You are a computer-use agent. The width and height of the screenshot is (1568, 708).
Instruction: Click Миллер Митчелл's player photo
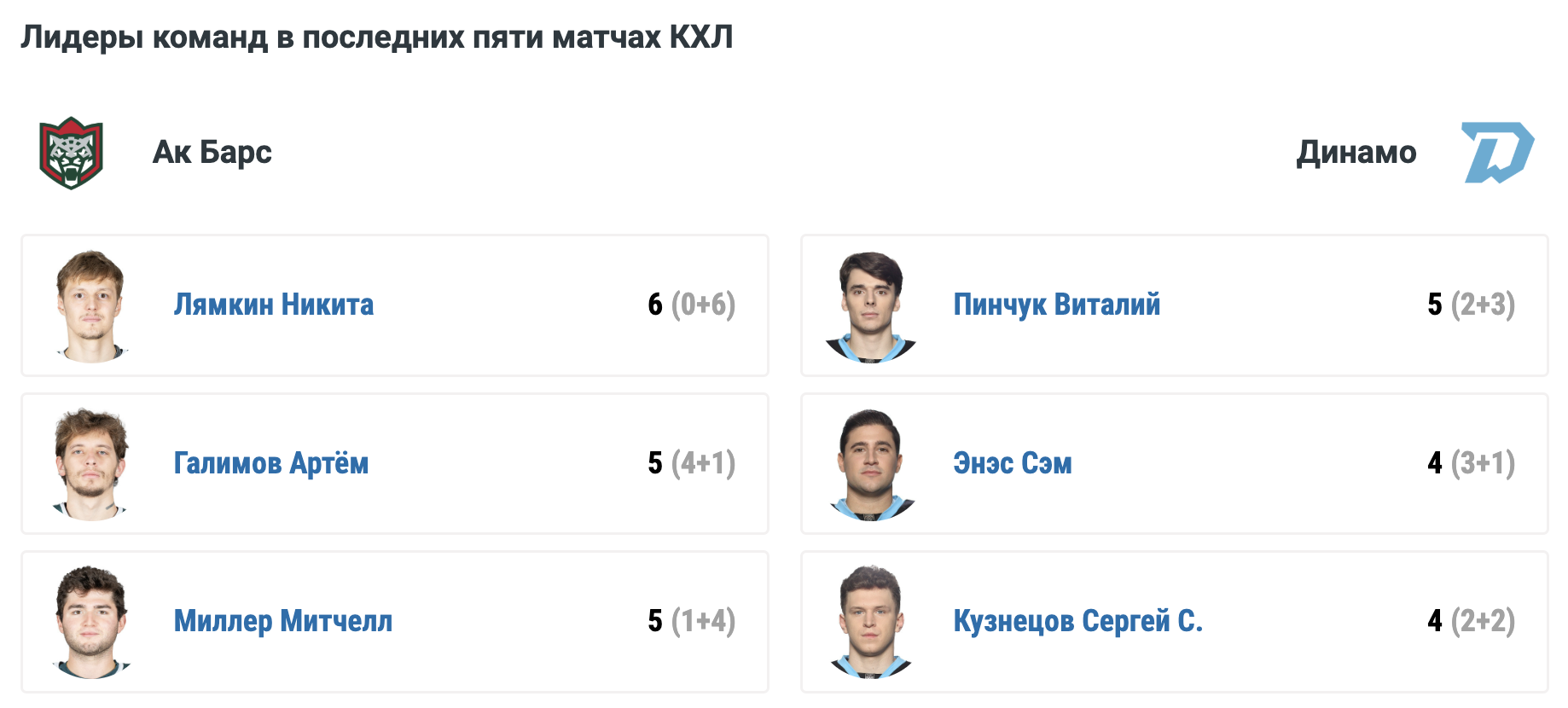[91, 622]
